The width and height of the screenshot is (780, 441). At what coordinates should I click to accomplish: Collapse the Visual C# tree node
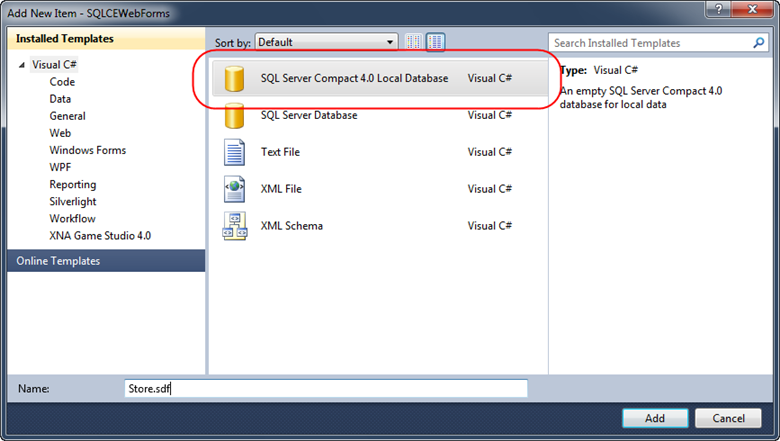21,65
